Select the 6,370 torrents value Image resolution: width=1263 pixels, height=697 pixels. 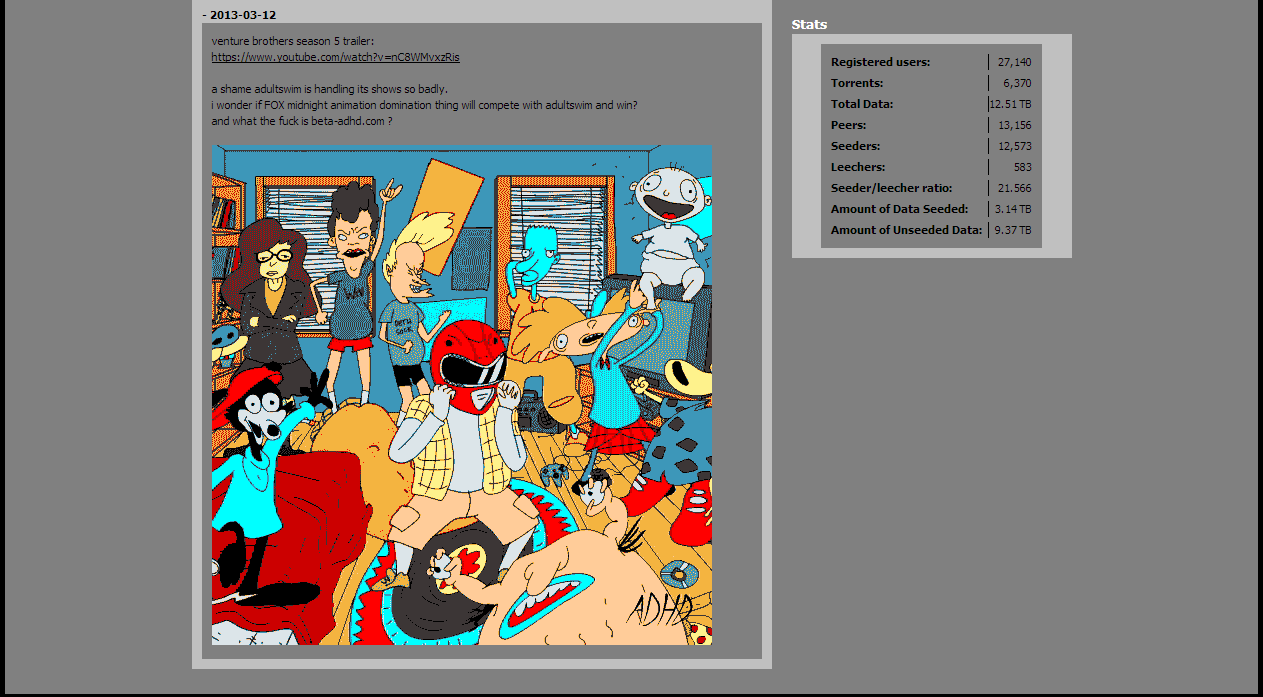click(1017, 83)
